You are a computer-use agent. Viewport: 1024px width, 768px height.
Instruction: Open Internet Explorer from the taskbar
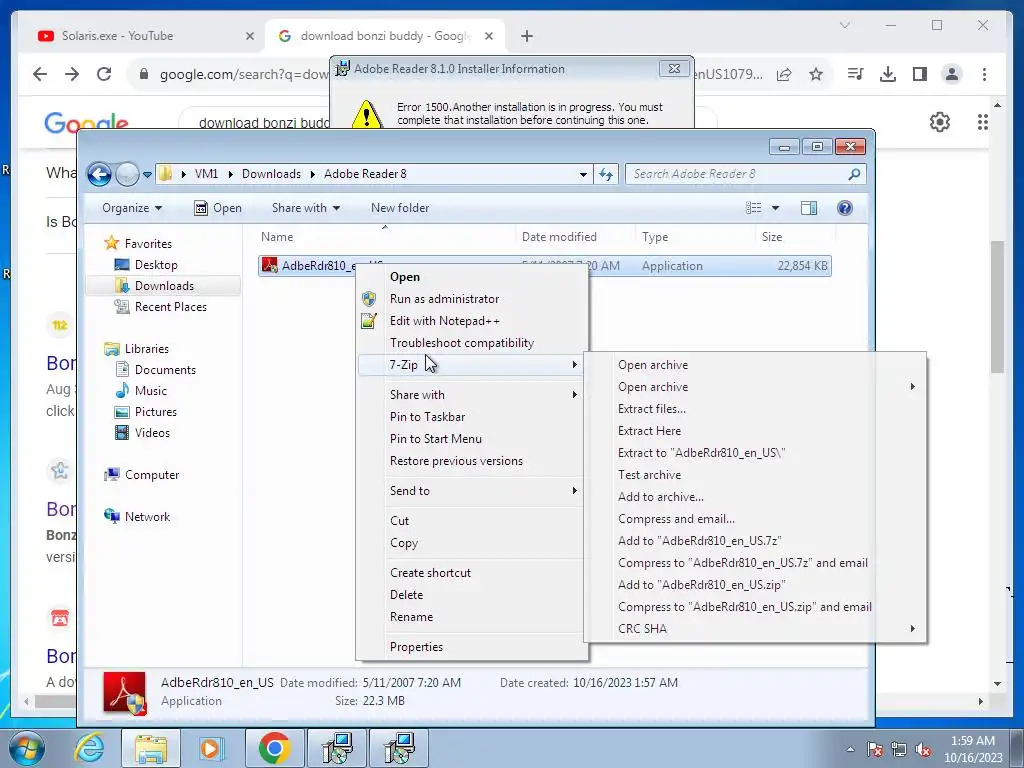pyautogui.click(x=88, y=748)
